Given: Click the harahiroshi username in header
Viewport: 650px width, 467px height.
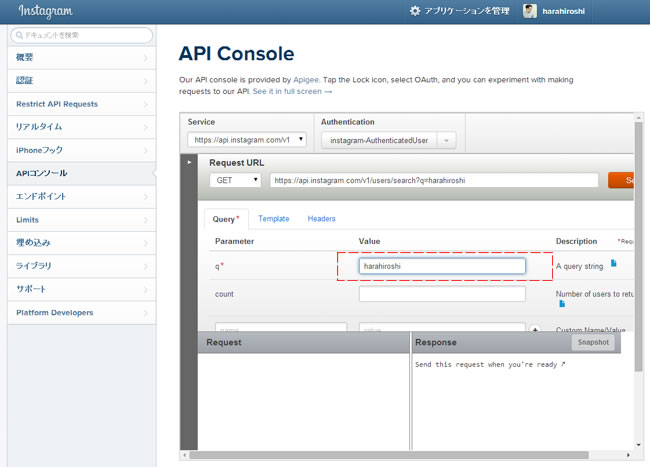Looking at the screenshot, I should (563, 11).
